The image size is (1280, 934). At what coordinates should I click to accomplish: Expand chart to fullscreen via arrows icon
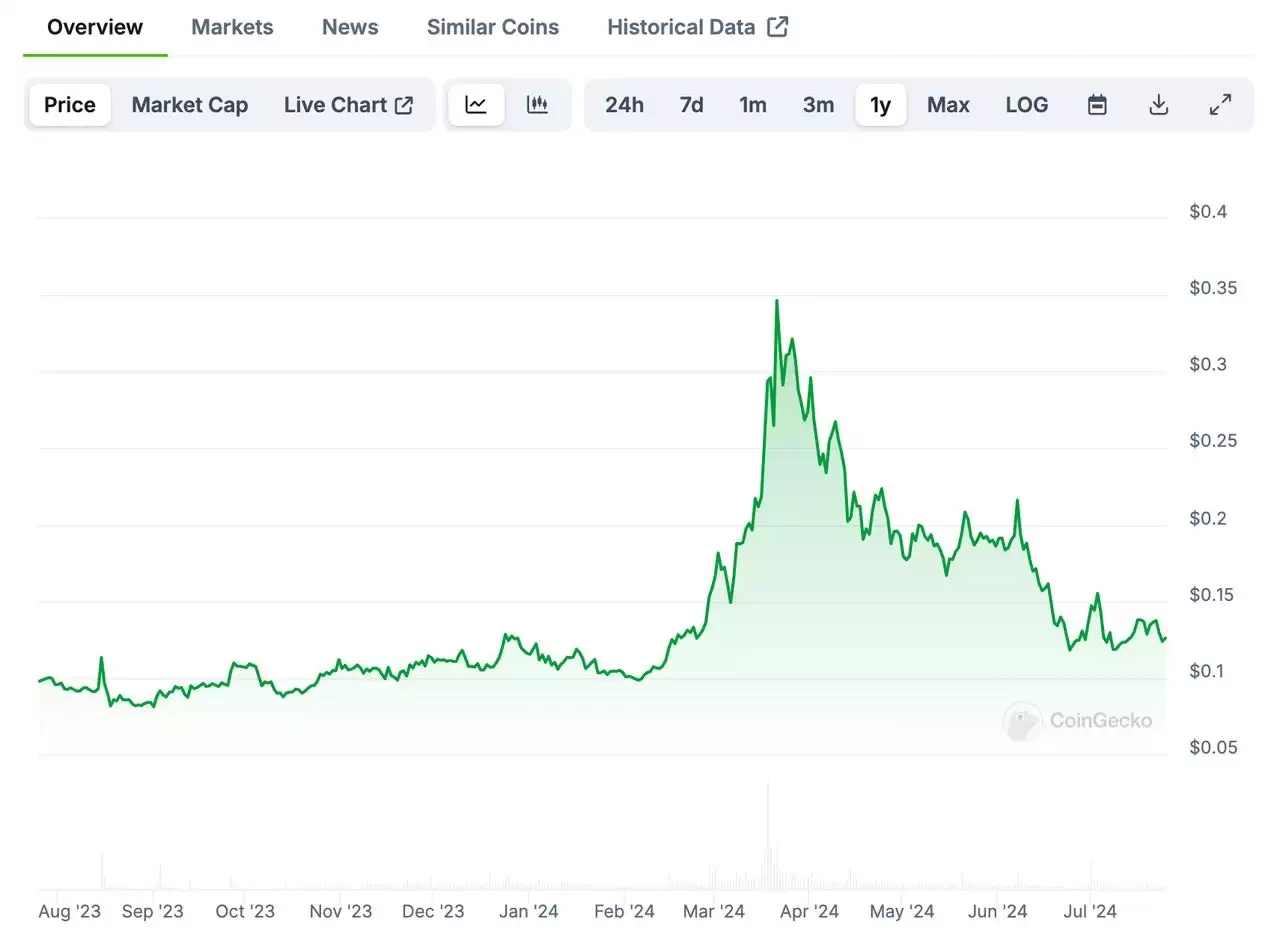tap(1220, 104)
